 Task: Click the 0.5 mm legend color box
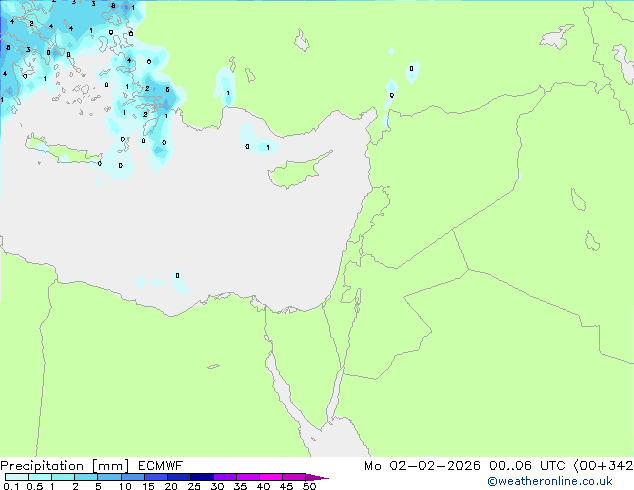click(x=40, y=477)
